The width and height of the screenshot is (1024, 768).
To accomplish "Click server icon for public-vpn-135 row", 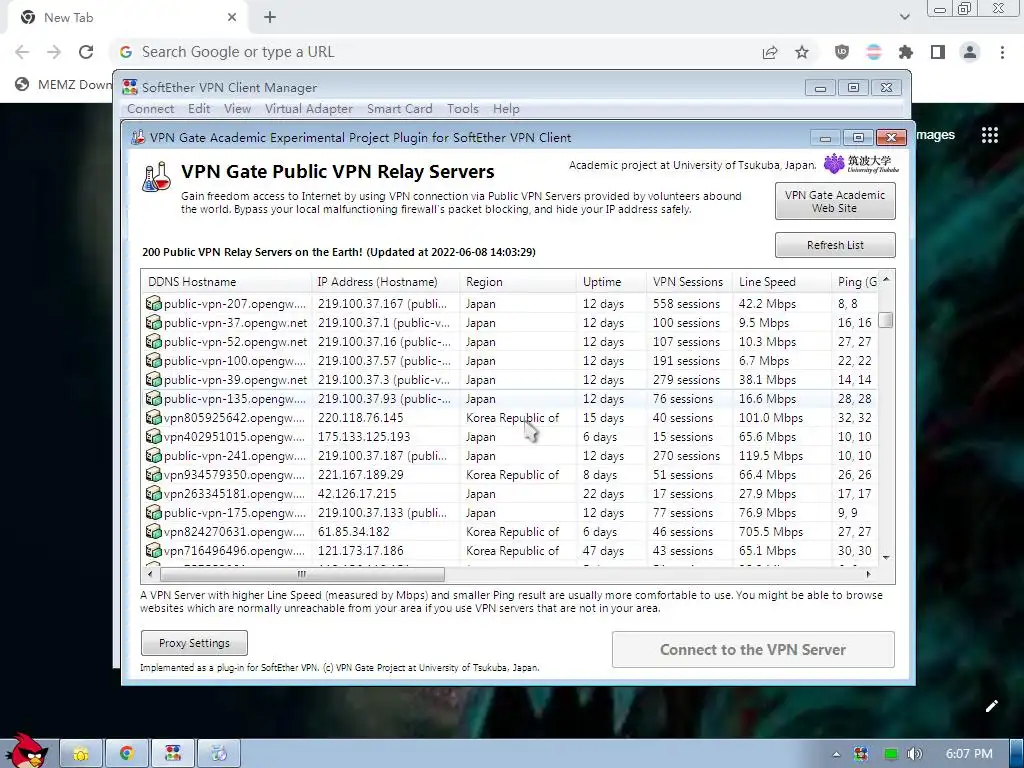I will pos(153,398).
